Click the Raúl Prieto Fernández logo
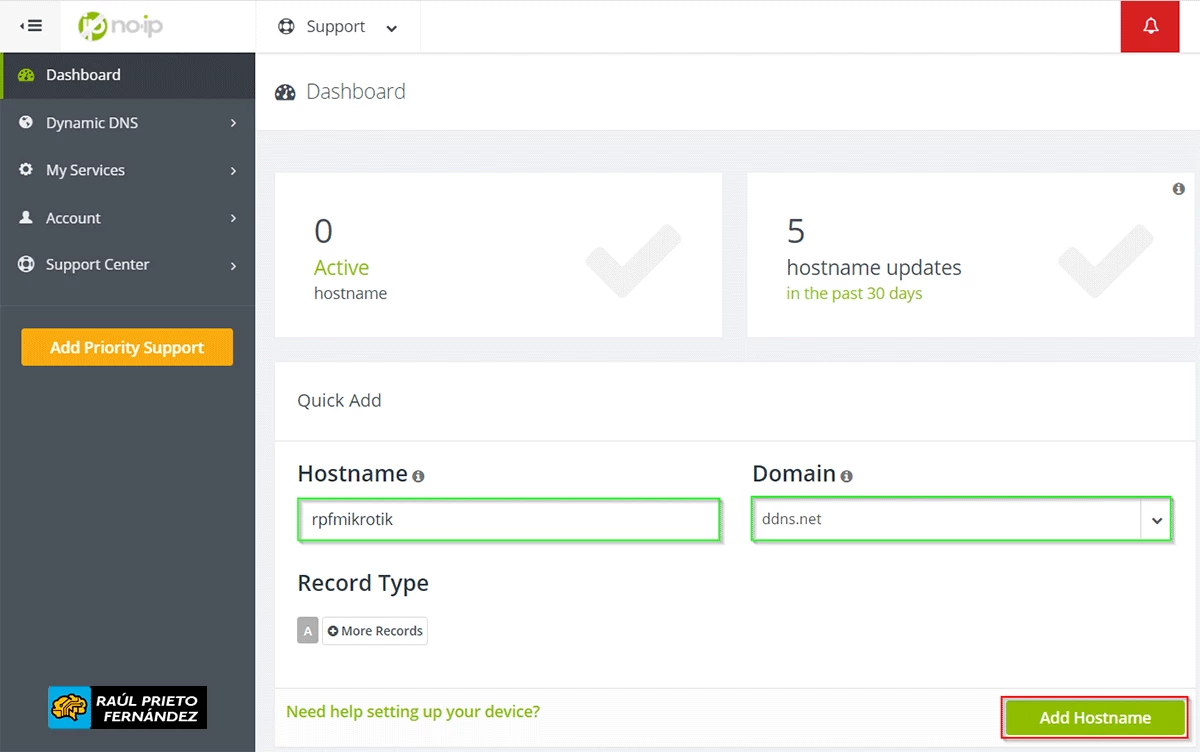Image resolution: width=1200 pixels, height=752 pixels. coord(127,707)
